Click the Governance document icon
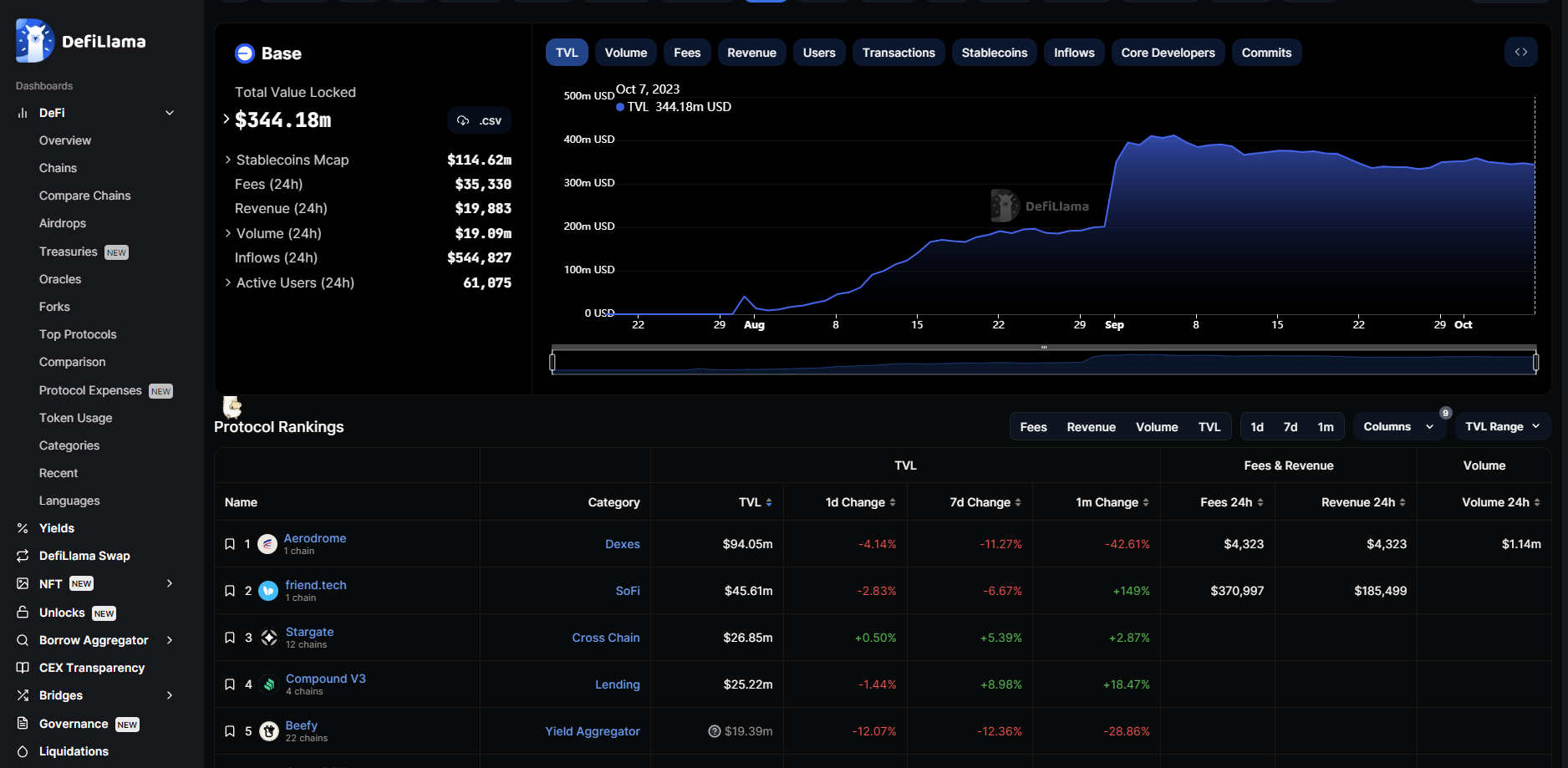 (x=23, y=724)
